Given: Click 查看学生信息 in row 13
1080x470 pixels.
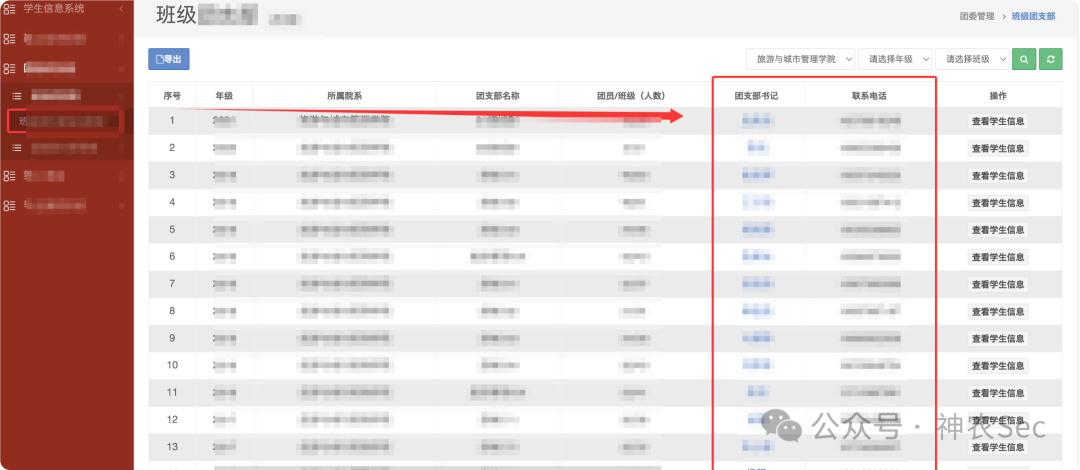Looking at the screenshot, I should coord(998,447).
